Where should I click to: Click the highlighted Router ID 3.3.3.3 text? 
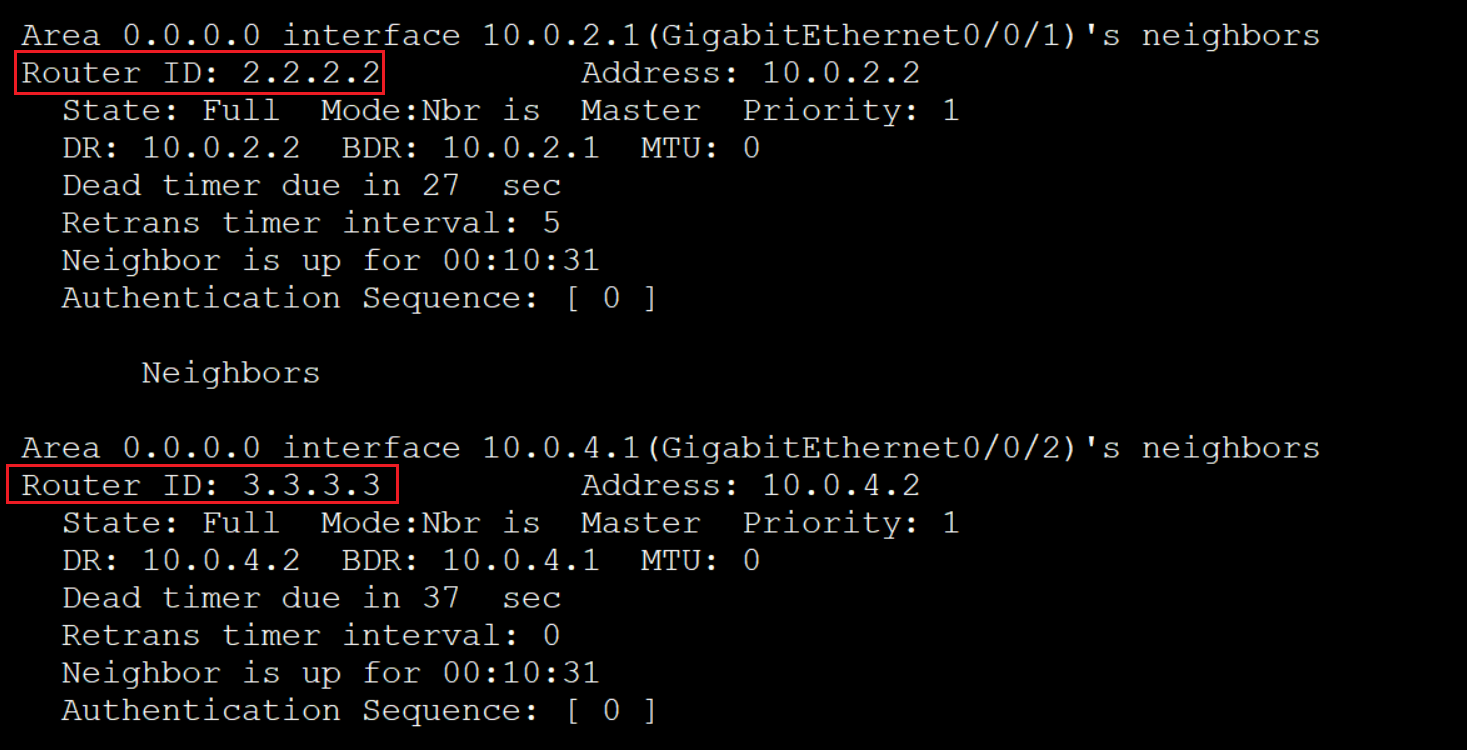pos(200,486)
